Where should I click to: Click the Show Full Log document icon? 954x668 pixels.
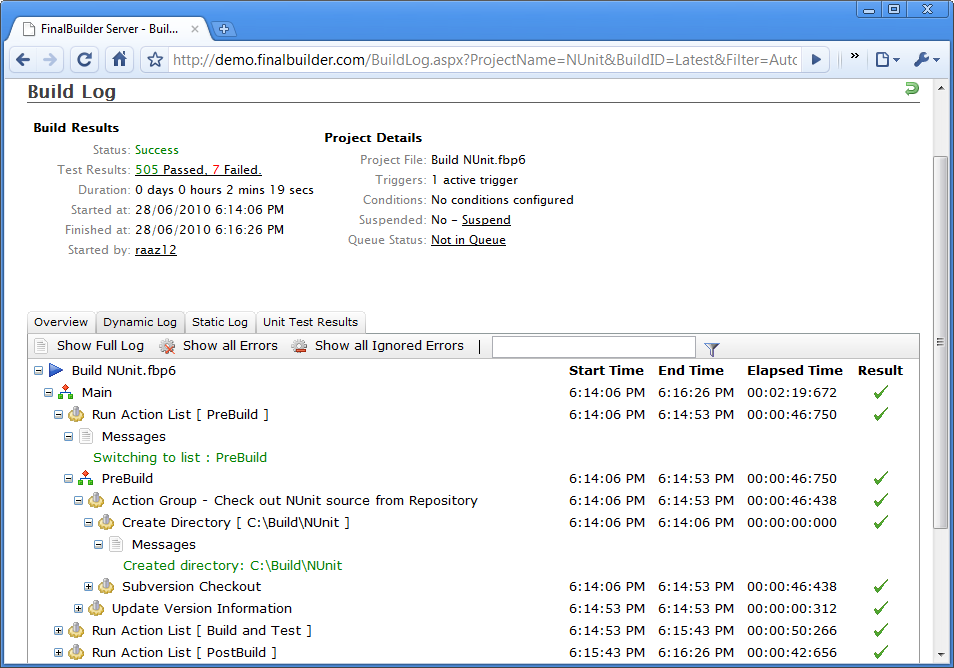(x=41, y=346)
